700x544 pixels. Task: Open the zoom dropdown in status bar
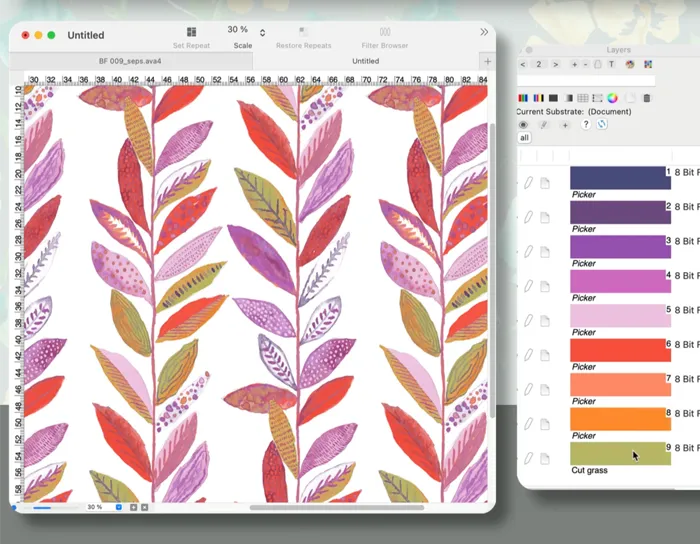pos(119,507)
